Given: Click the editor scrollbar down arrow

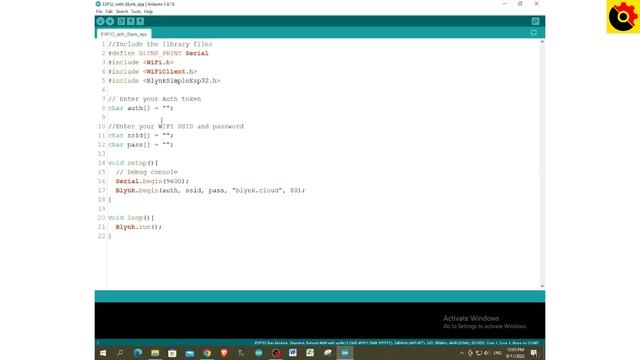Looking at the screenshot, I should tap(542, 286).
